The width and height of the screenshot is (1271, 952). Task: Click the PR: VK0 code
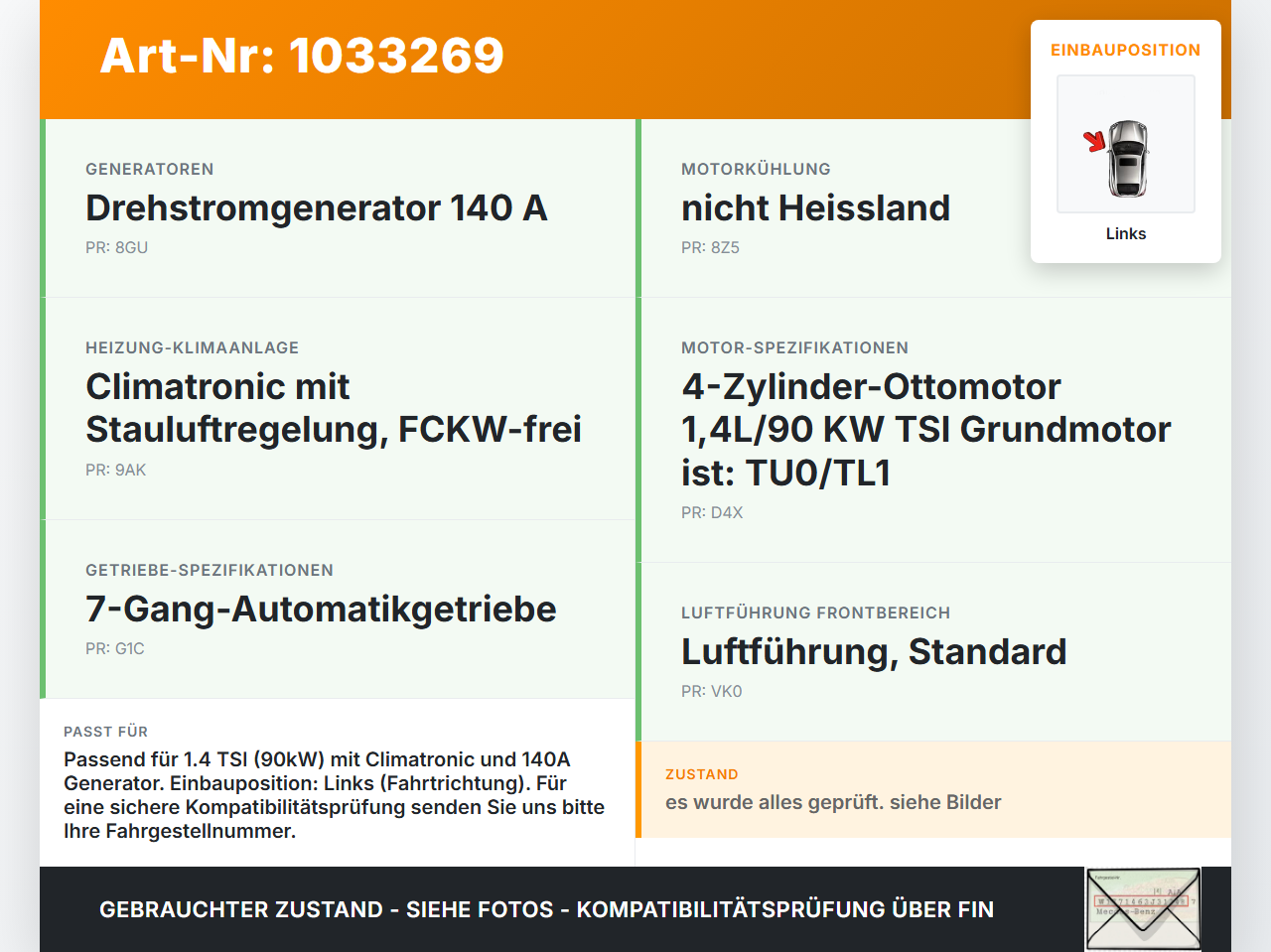[x=712, y=692]
